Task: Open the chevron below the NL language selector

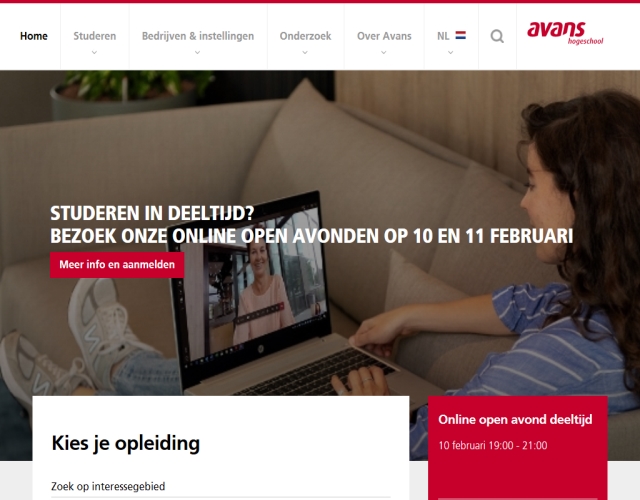Action: click(x=451, y=52)
